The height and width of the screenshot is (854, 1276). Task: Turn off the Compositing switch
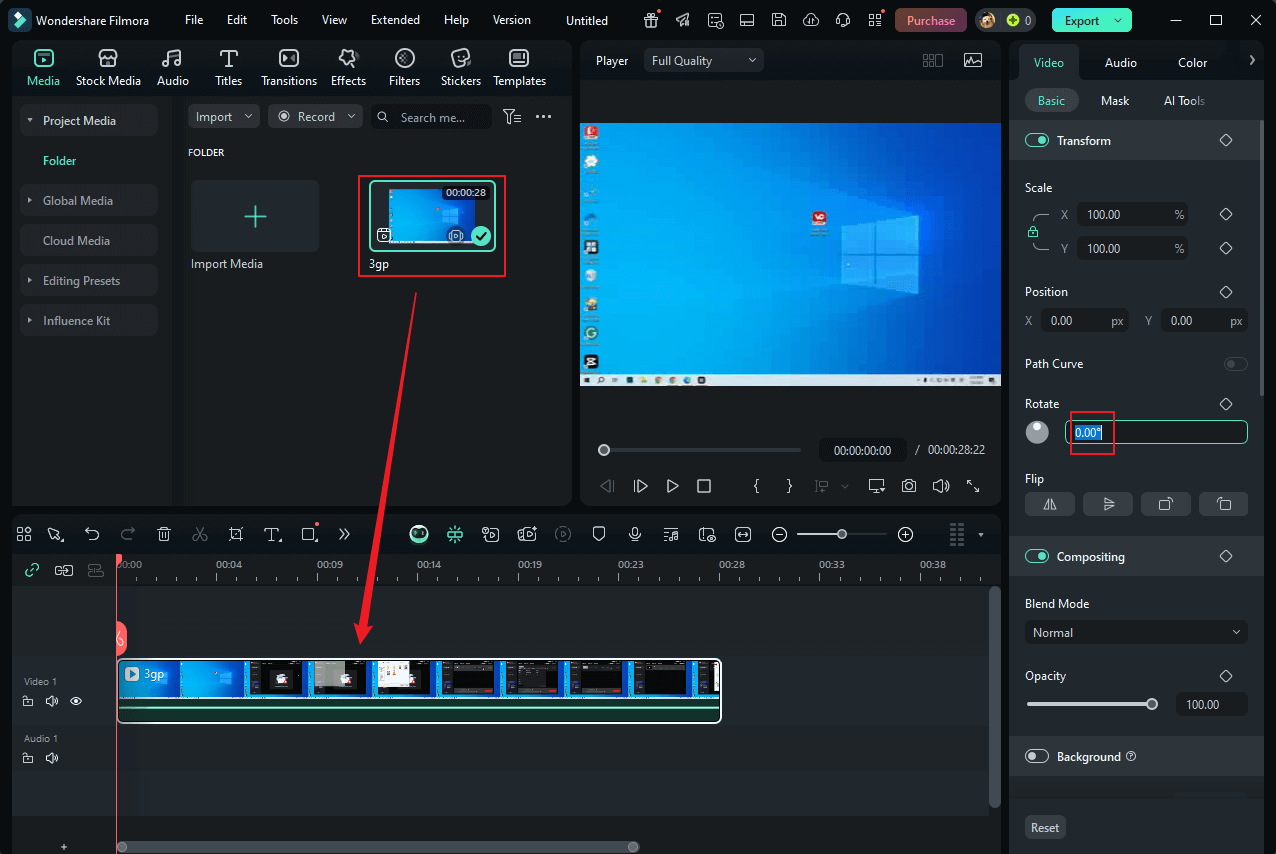(x=1036, y=557)
